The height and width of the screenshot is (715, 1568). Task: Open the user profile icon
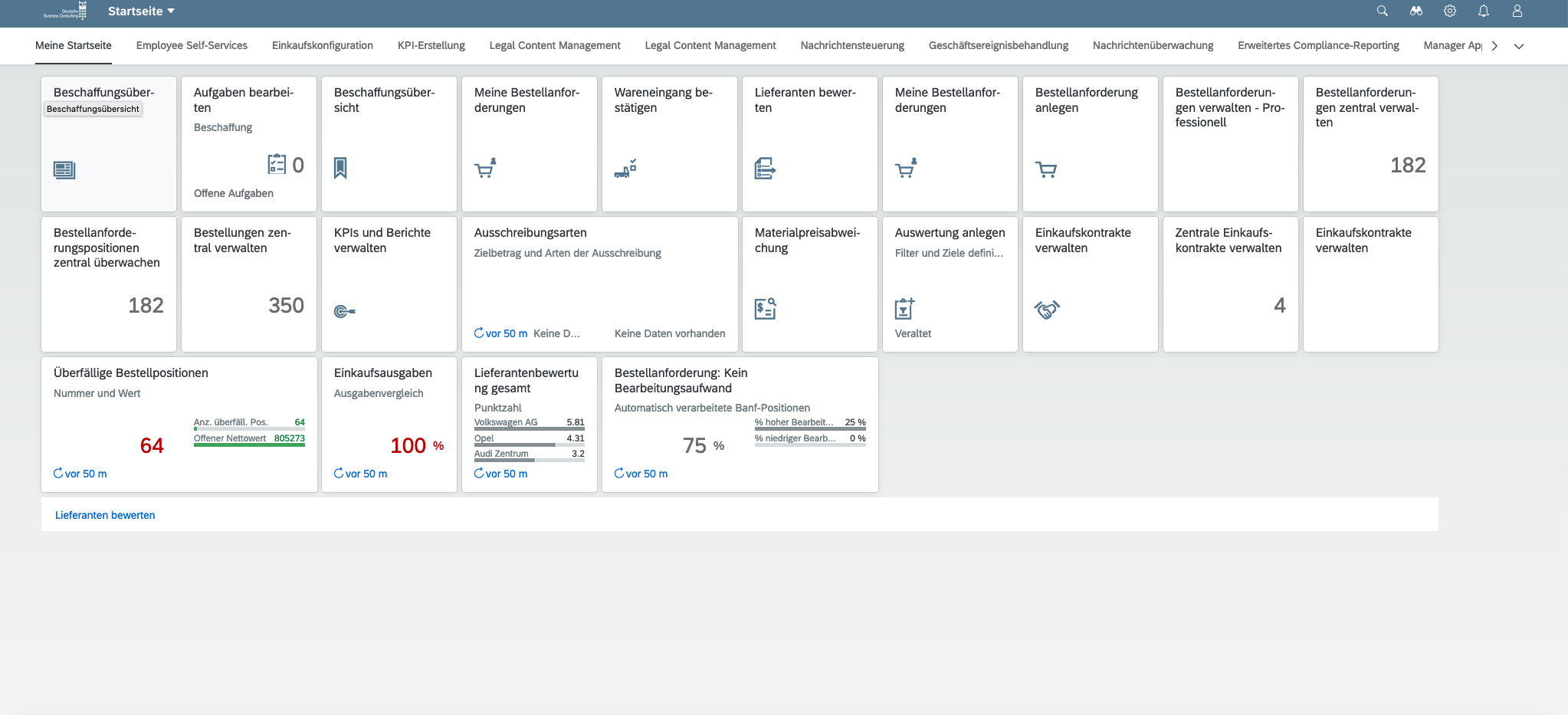(x=1517, y=11)
